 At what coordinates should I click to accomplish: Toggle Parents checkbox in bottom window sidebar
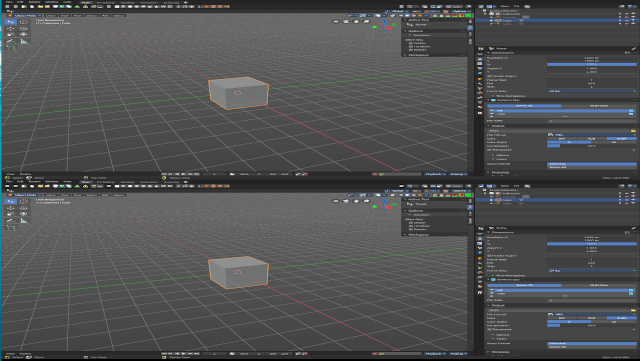point(411,229)
